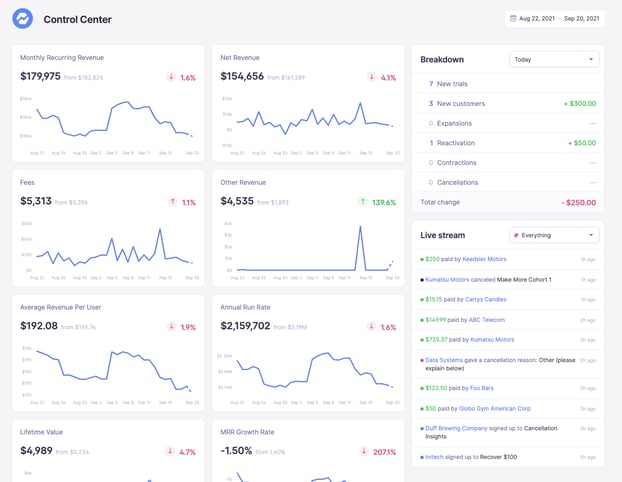Select the '0 Contractions' breakdown row
The height and width of the screenshot is (482, 622).
pos(508,163)
